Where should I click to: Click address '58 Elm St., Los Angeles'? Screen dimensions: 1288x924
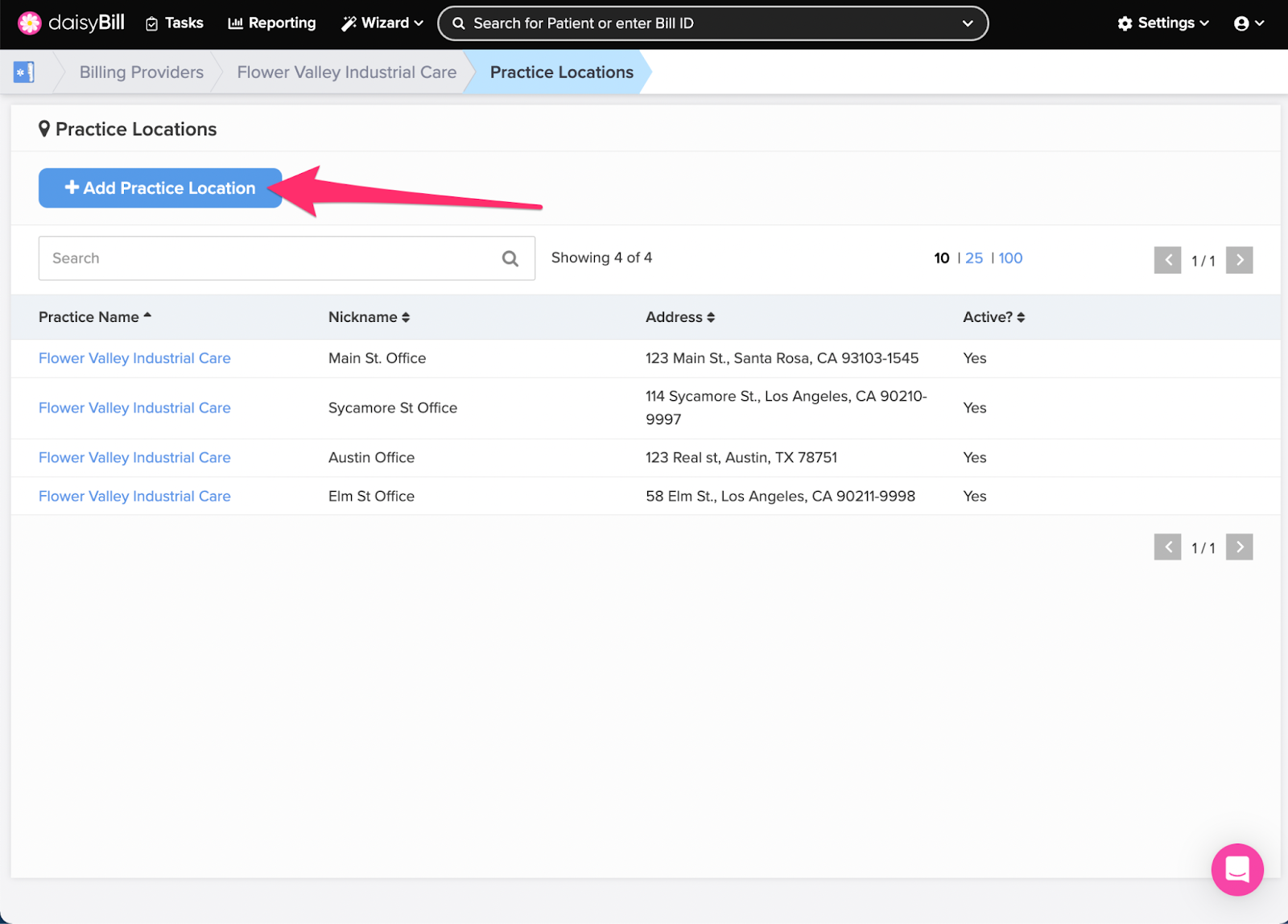tap(781, 497)
